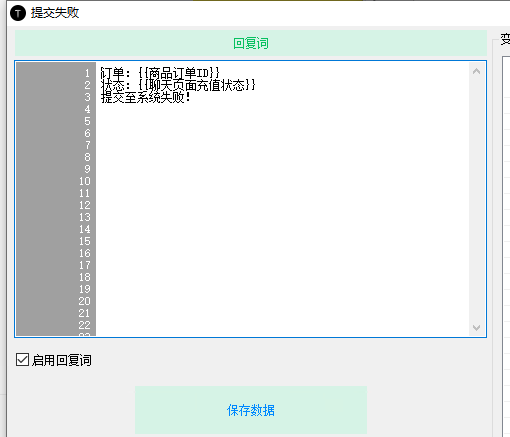Click the list box in the right-hand panel

(x=506, y=247)
